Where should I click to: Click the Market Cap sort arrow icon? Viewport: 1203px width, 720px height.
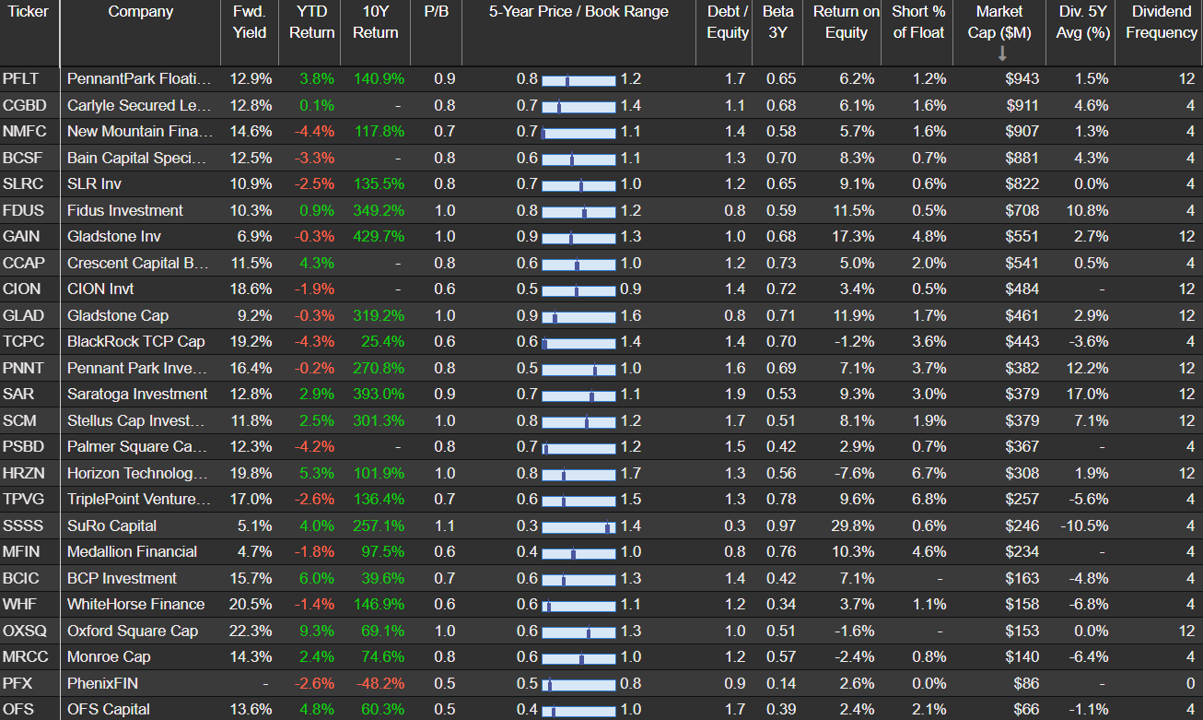point(1002,53)
